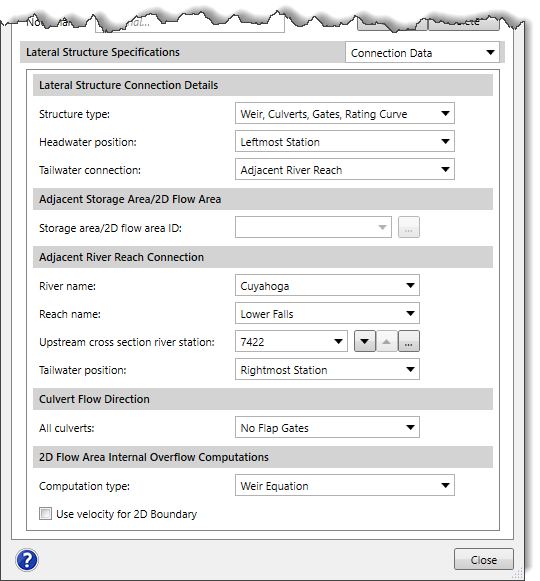Click the Reach name label
This screenshot has width=540, height=581.
[x=70, y=314]
